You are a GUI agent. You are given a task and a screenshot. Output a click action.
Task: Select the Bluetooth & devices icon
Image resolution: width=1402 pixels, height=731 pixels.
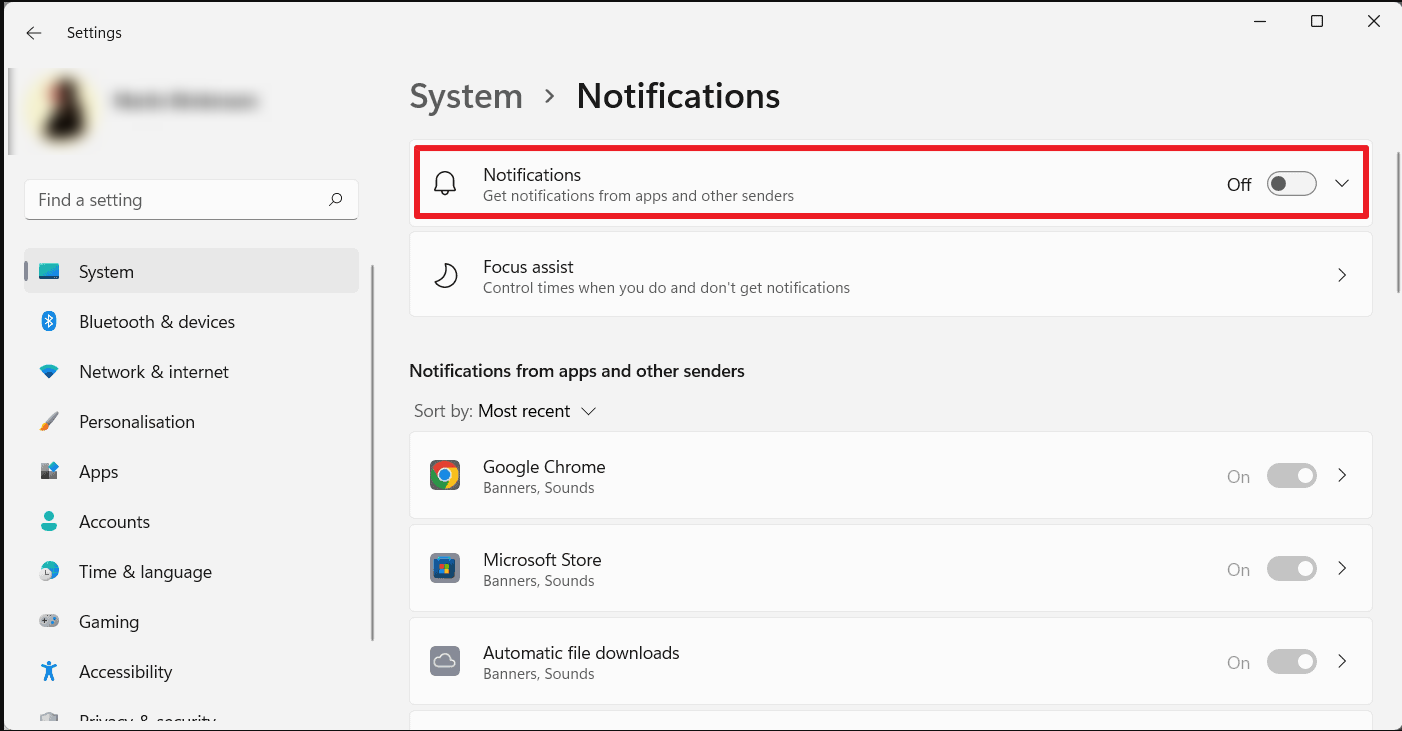(49, 321)
